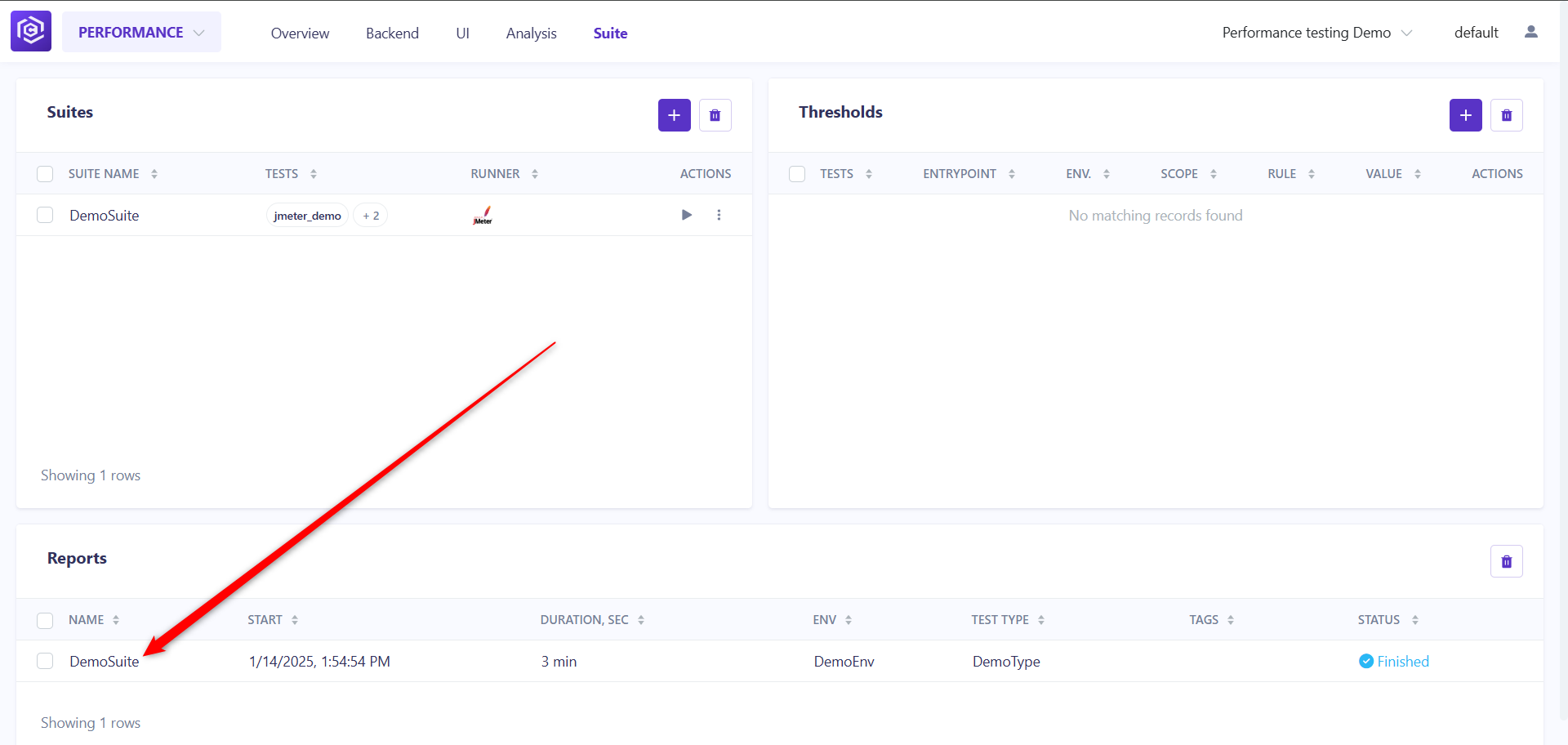
Task: Run DemoSuite with the play icon
Action: click(686, 215)
